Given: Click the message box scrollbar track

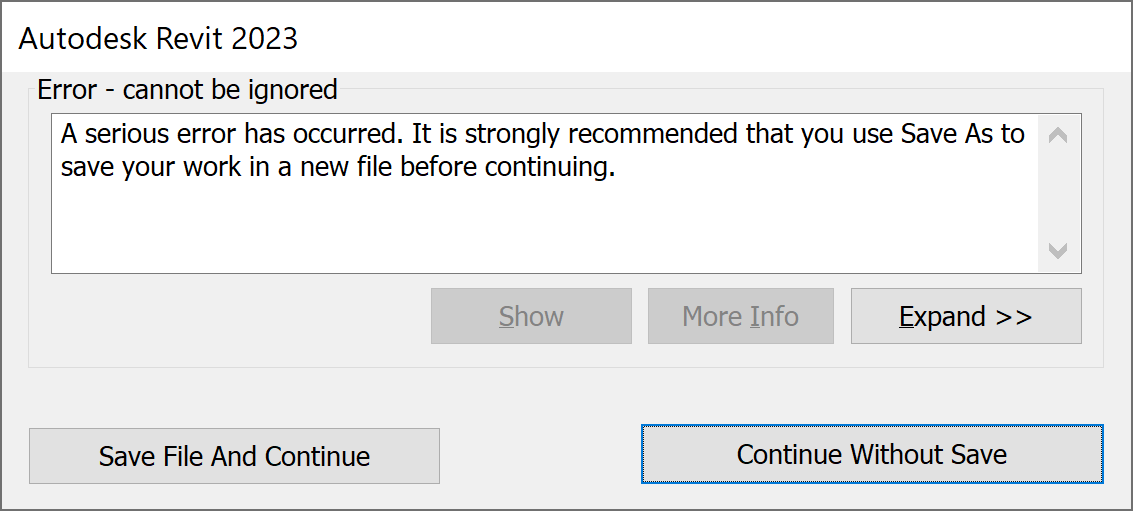Looking at the screenshot, I should (1059, 192).
